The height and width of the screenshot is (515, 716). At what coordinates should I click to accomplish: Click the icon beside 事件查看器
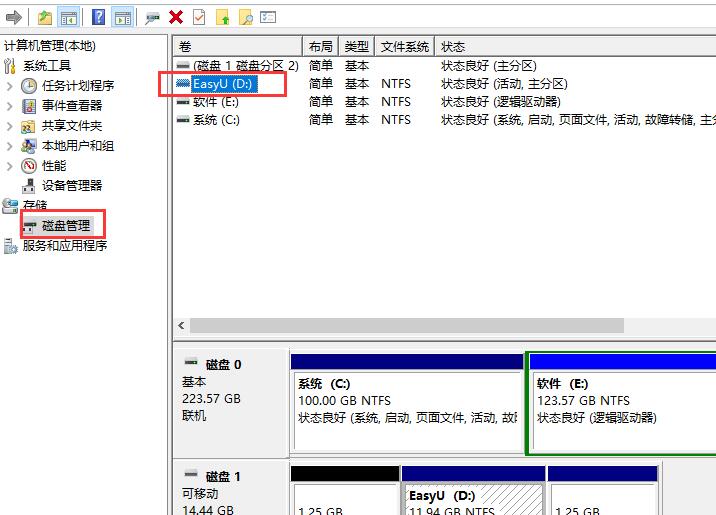pos(29,106)
